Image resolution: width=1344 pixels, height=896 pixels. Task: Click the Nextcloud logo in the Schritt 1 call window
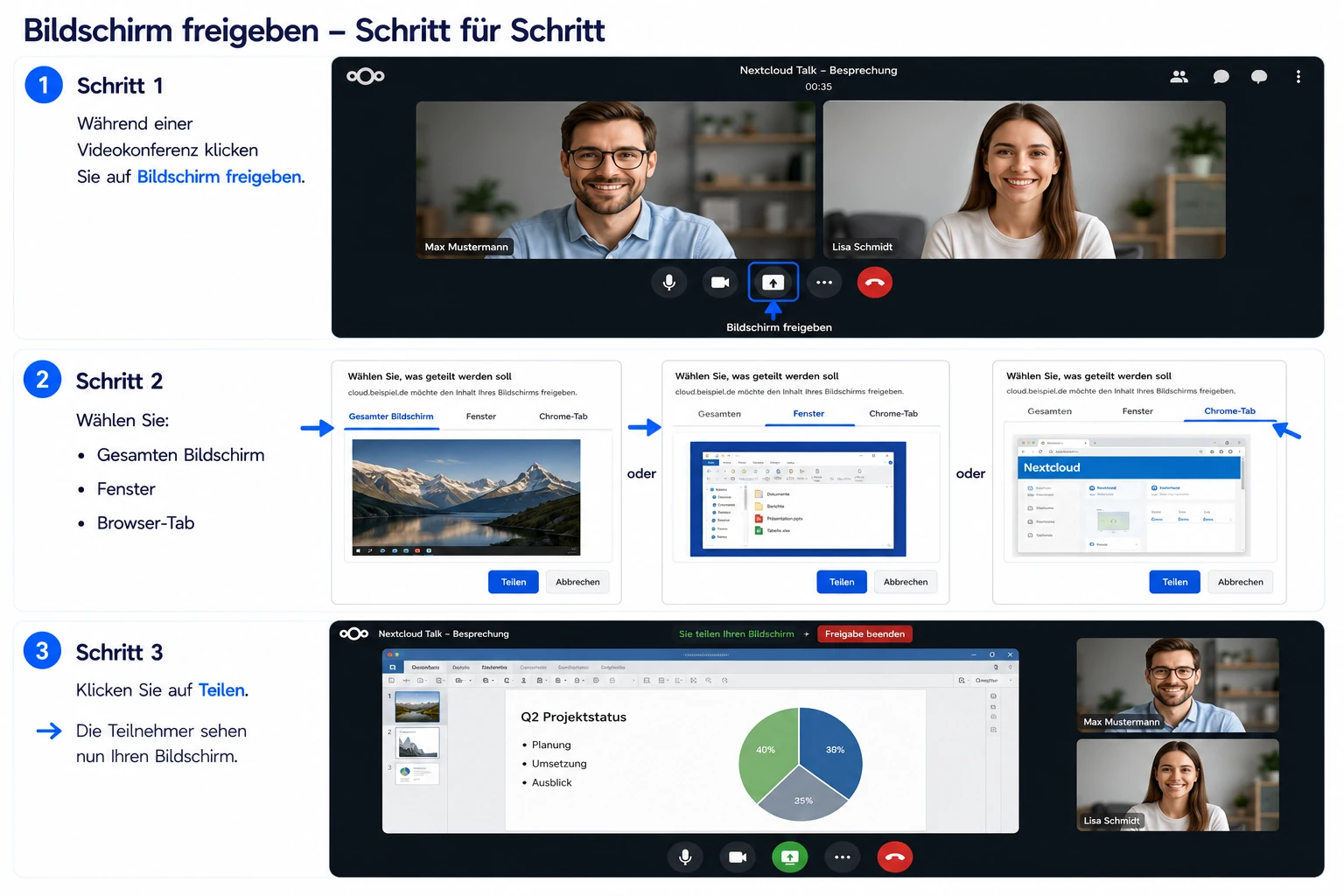pos(366,76)
